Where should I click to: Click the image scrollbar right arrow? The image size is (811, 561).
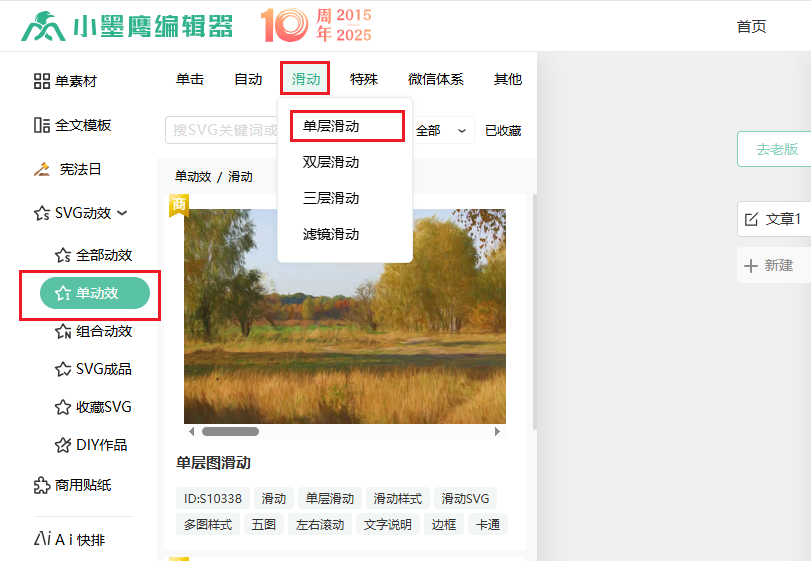pyautogui.click(x=497, y=431)
